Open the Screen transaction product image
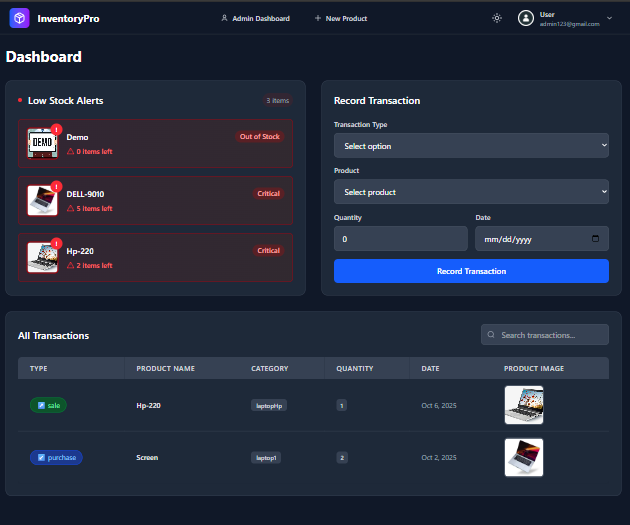This screenshot has height=525, width=630. coord(524,458)
